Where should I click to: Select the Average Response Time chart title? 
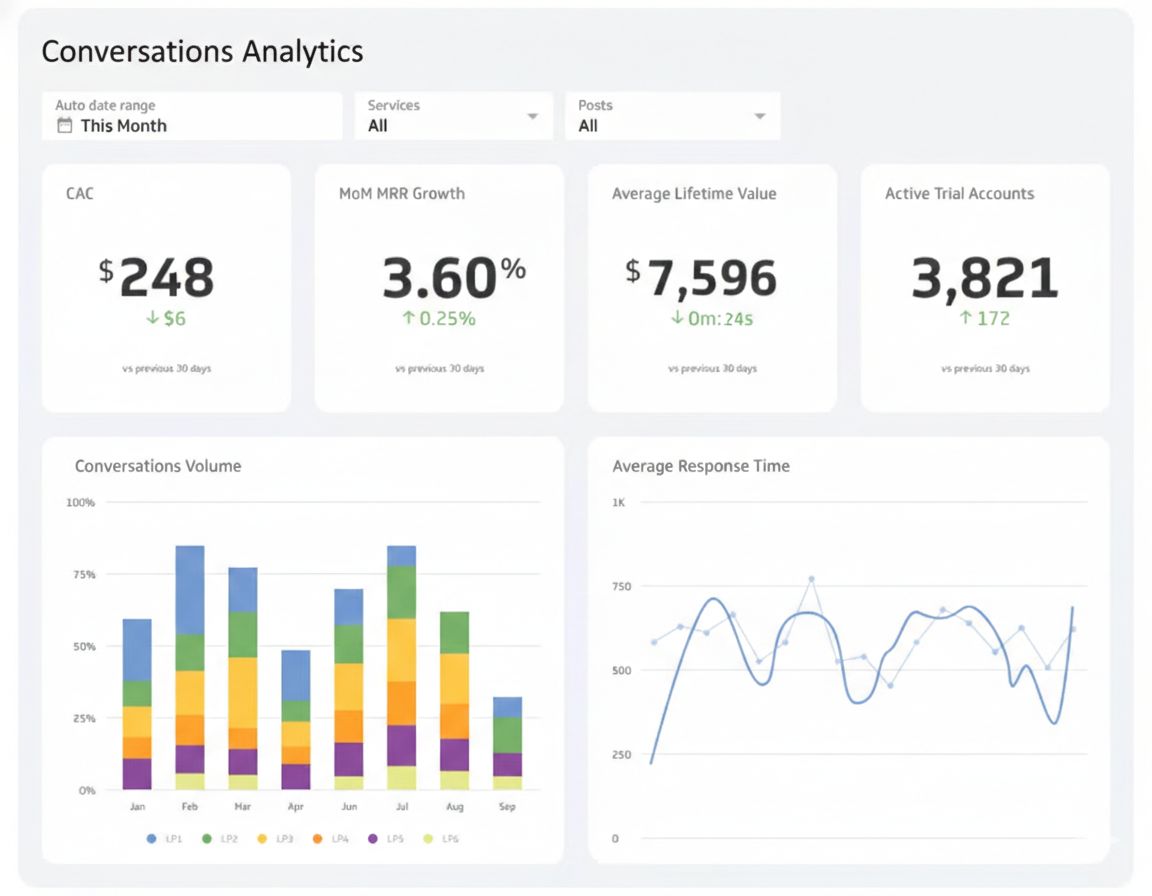pos(700,466)
